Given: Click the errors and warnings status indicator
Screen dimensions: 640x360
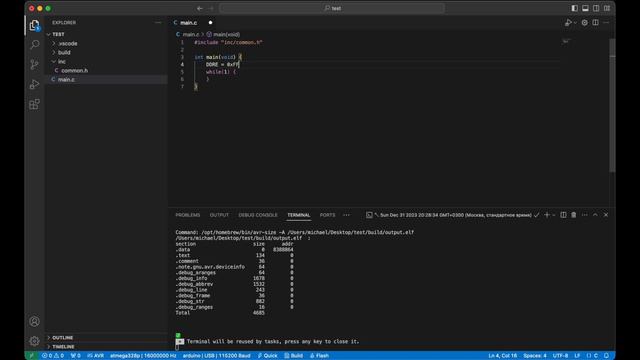Looking at the screenshot, I should click(53, 356).
